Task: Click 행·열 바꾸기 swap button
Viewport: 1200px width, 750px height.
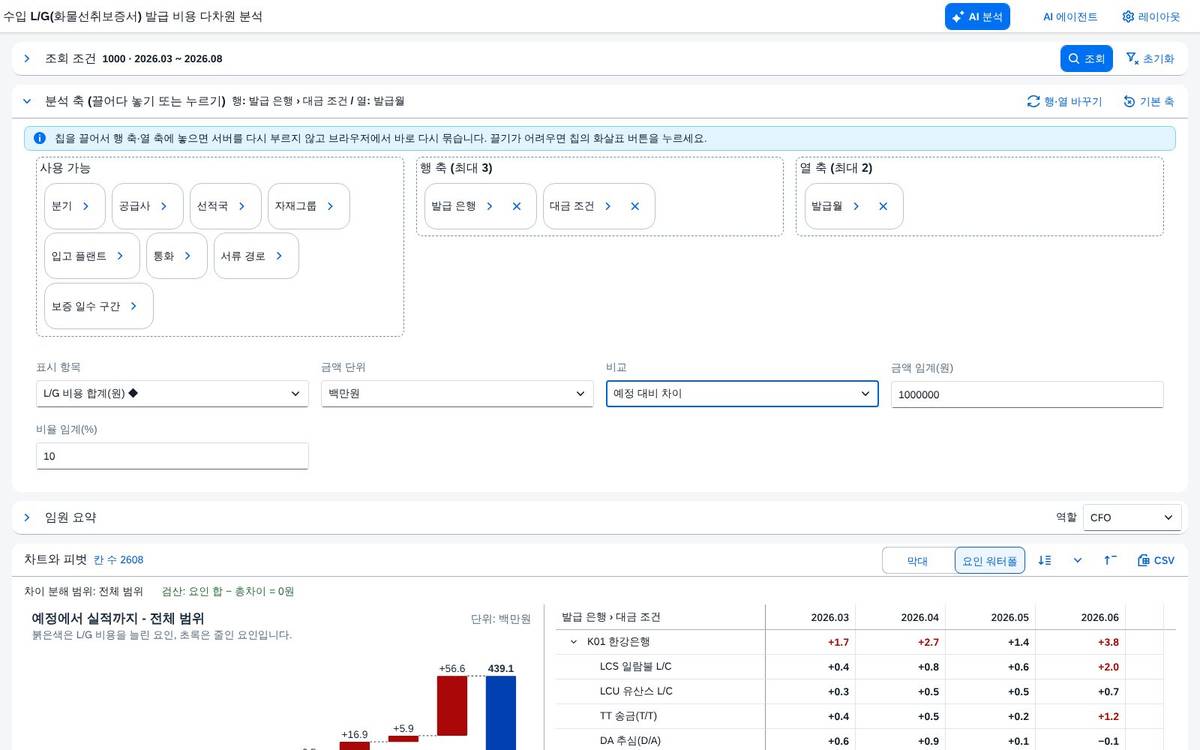Action: (1064, 101)
